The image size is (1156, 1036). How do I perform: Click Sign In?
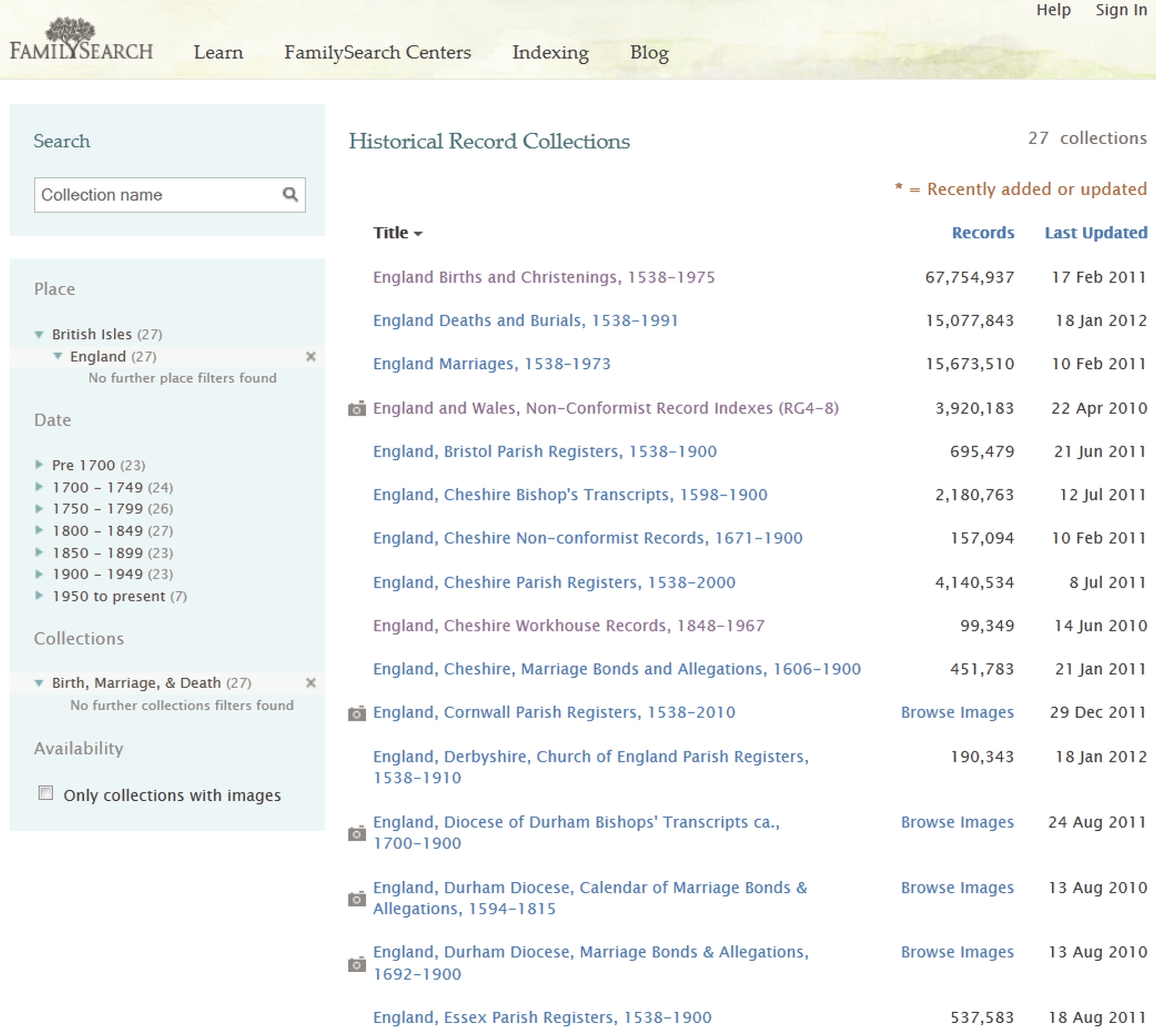1120,10
